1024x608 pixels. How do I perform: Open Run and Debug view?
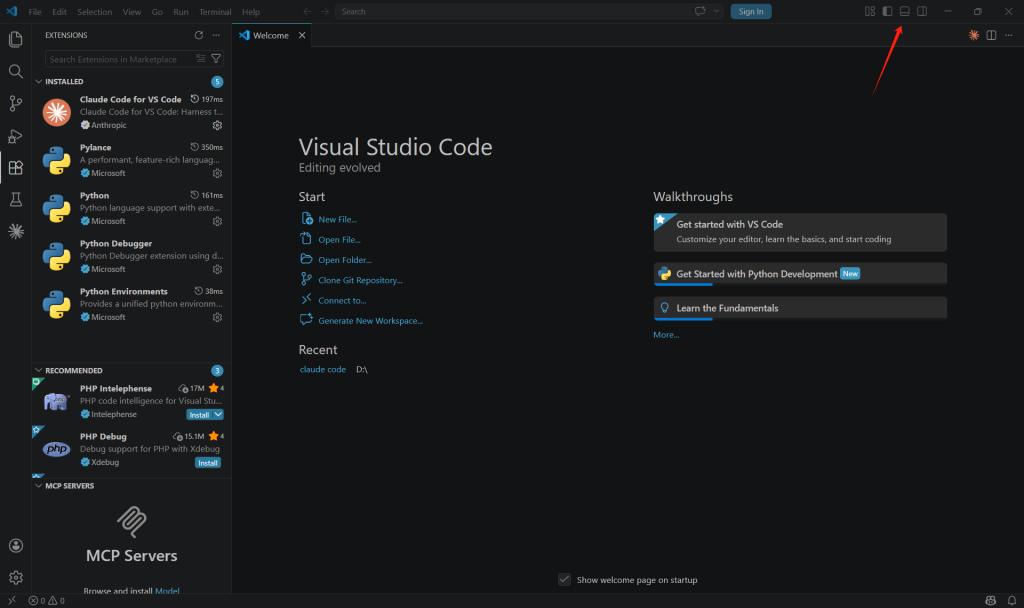point(15,136)
